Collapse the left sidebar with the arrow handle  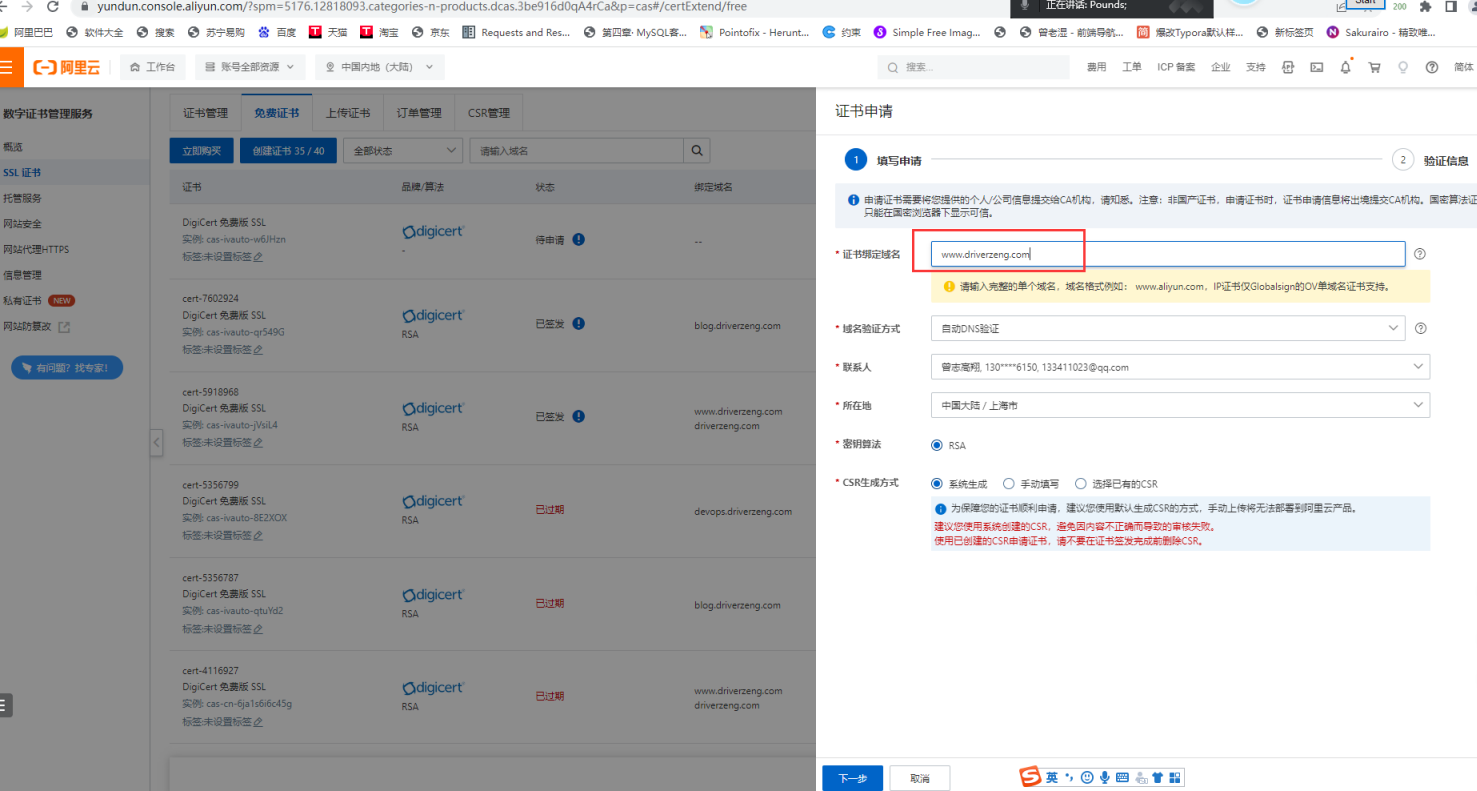pyautogui.click(x=156, y=443)
